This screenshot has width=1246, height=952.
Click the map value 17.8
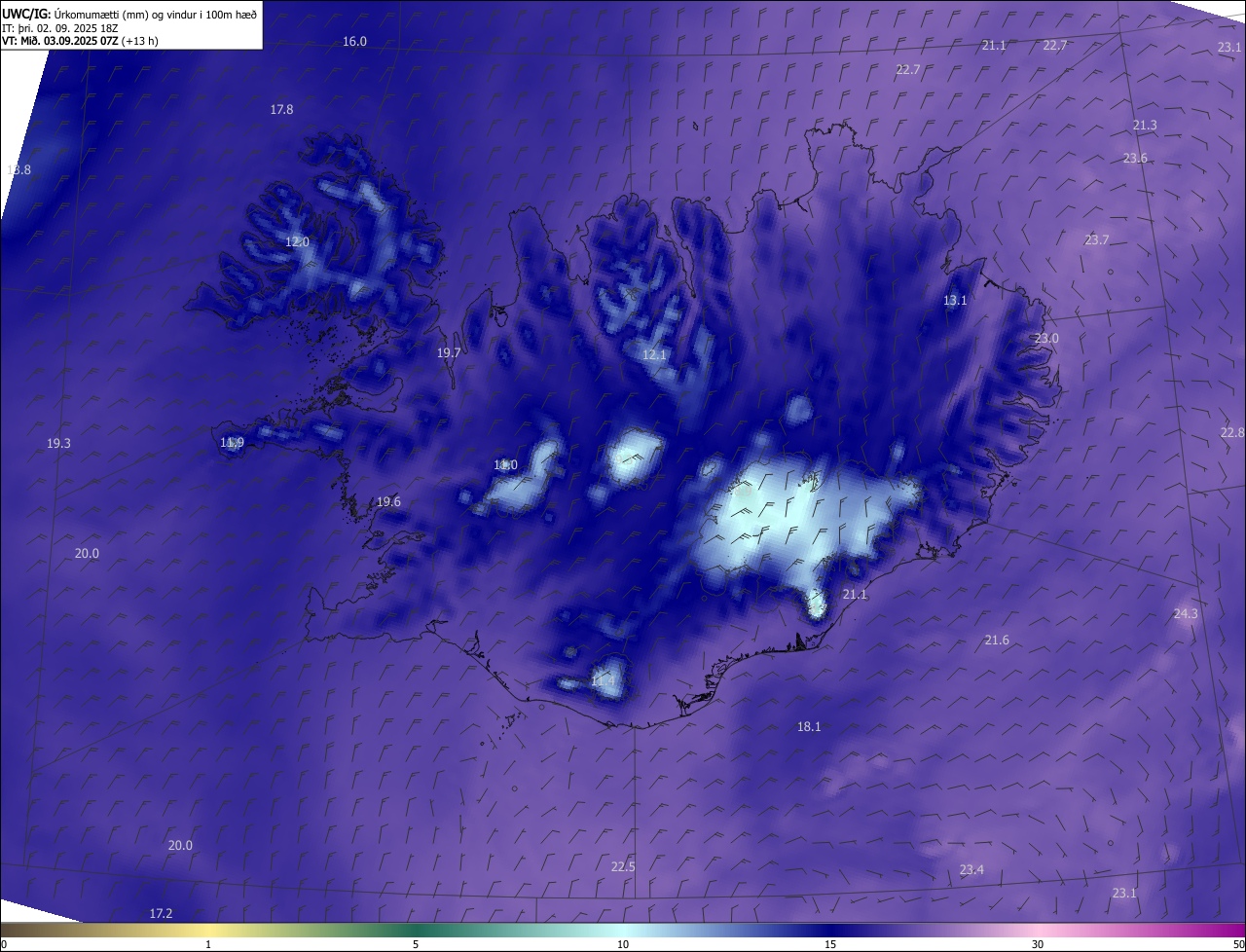coord(281,110)
